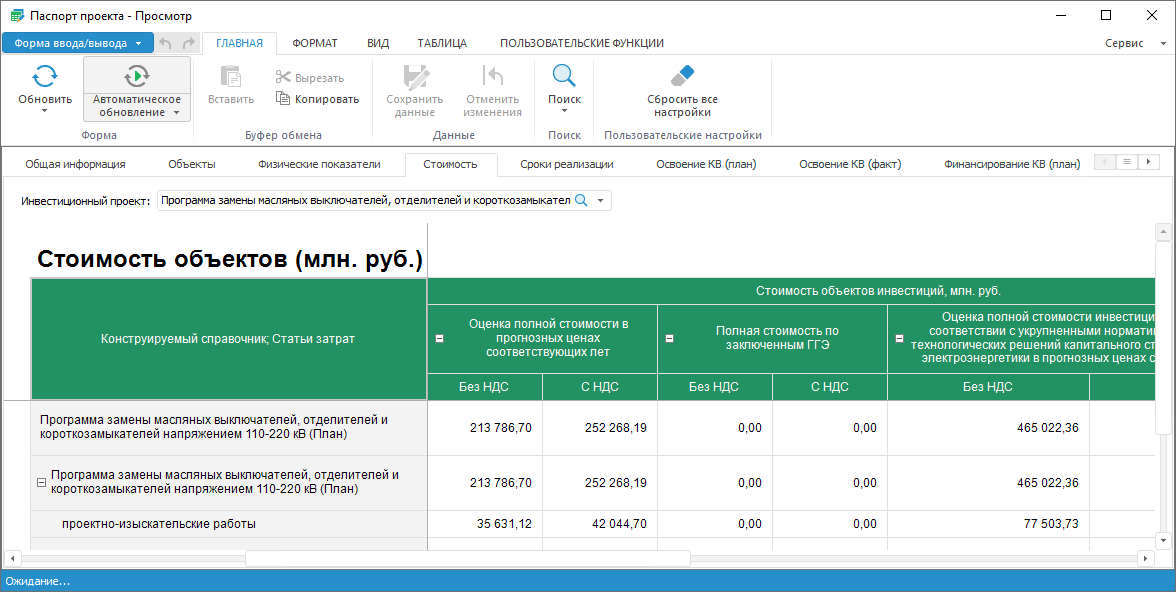Screen dimensions: 1176x592
Task: Collapse column group for укрупненными нормативами
Action: [x=899, y=338]
